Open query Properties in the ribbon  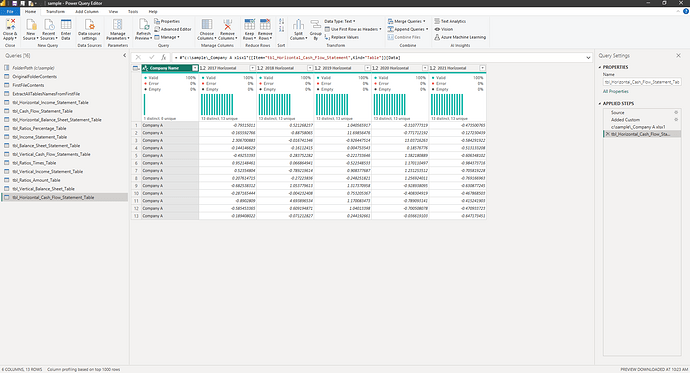click(167, 21)
